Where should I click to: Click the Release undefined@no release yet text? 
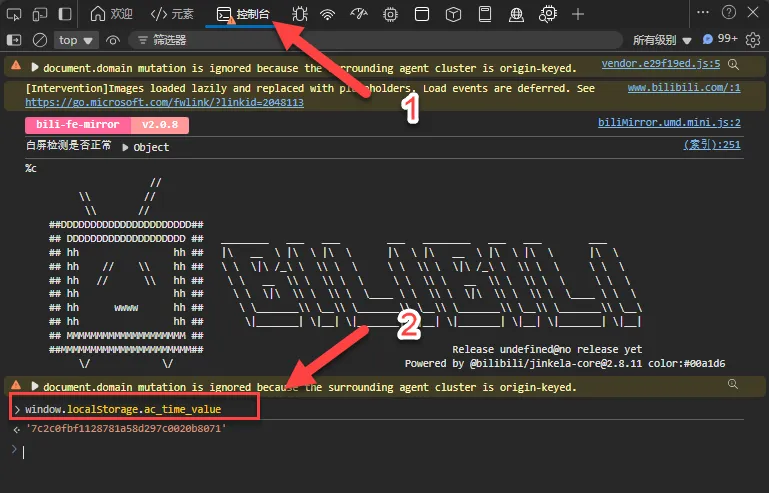[x=547, y=349]
